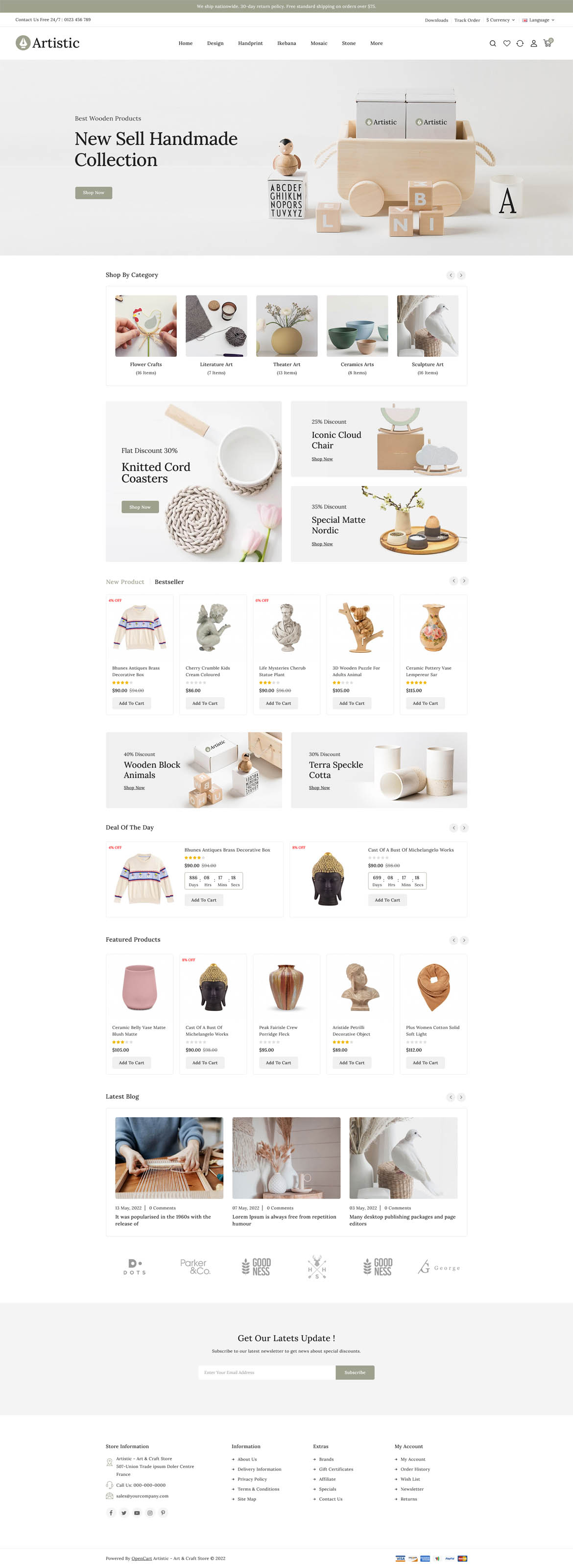573x1568 pixels.
Task: Click the Subscribe newsletter button
Action: (x=355, y=1372)
